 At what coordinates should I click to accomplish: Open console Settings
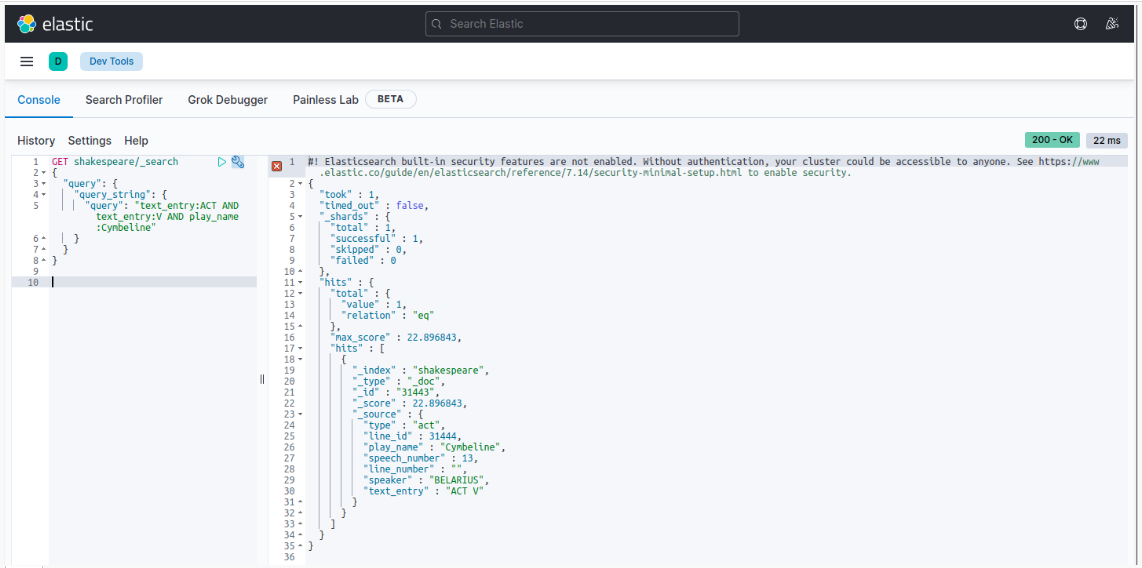90,141
